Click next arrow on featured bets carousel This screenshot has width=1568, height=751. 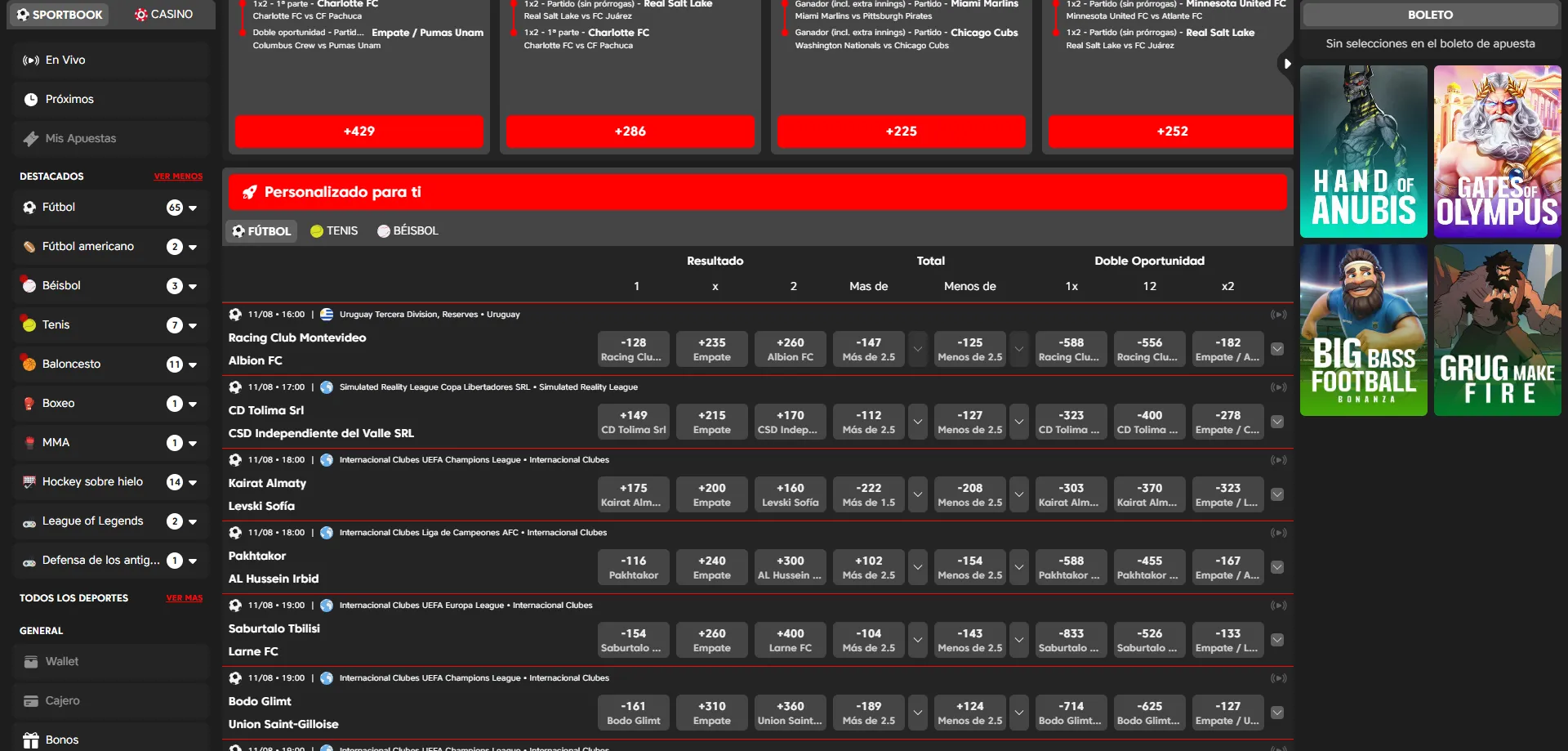pos(1287,64)
